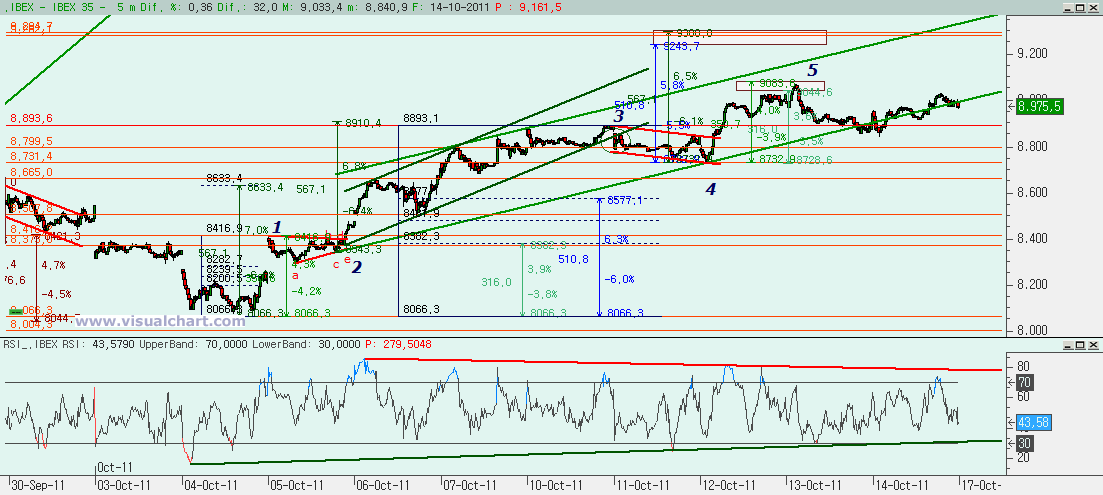Click the 20 label on RSI axis

tap(1025, 457)
